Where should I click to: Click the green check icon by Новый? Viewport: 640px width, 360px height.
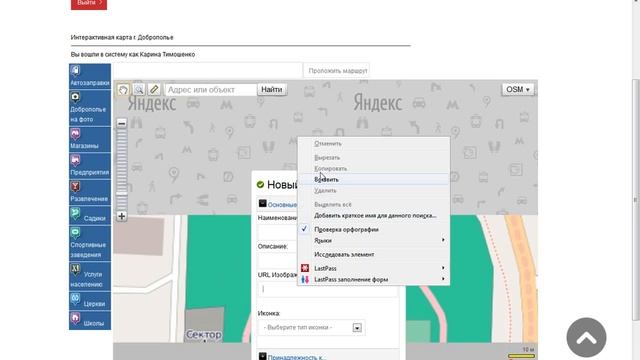[x=260, y=184]
